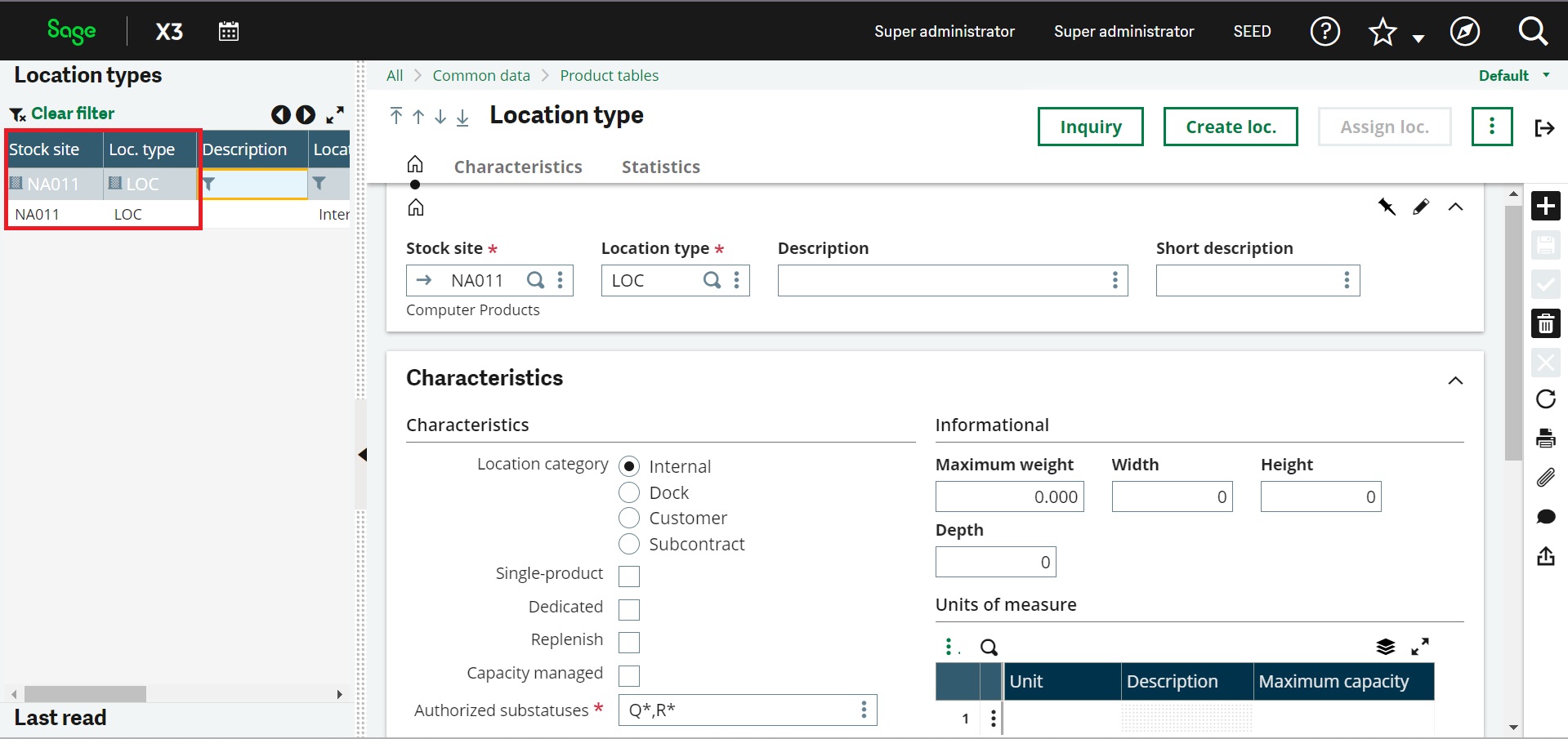Click the Inquiry button
This screenshot has width=1568, height=739.
(1090, 127)
